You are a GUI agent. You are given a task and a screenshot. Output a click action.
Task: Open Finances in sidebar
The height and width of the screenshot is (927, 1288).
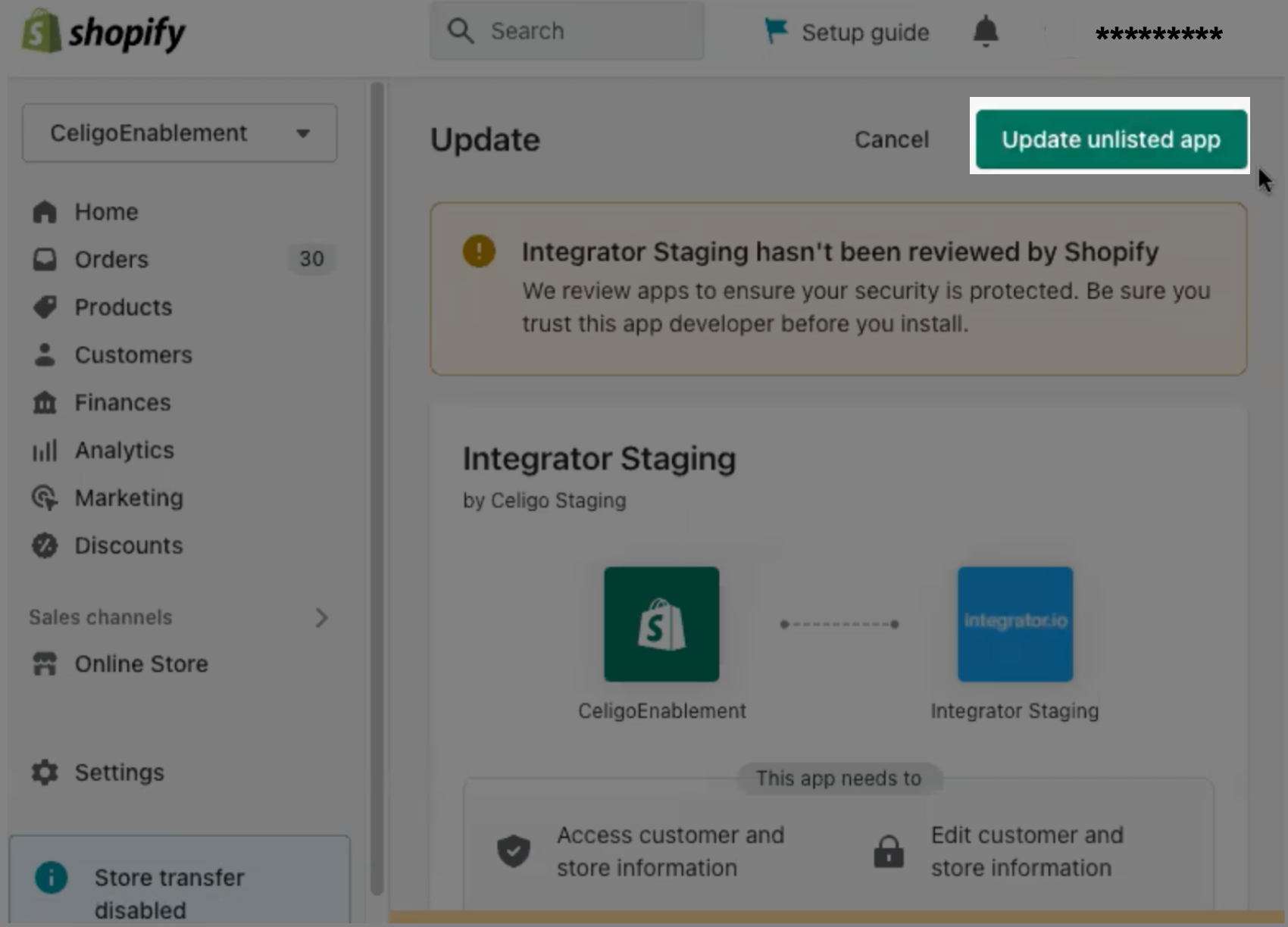pyautogui.click(x=123, y=403)
